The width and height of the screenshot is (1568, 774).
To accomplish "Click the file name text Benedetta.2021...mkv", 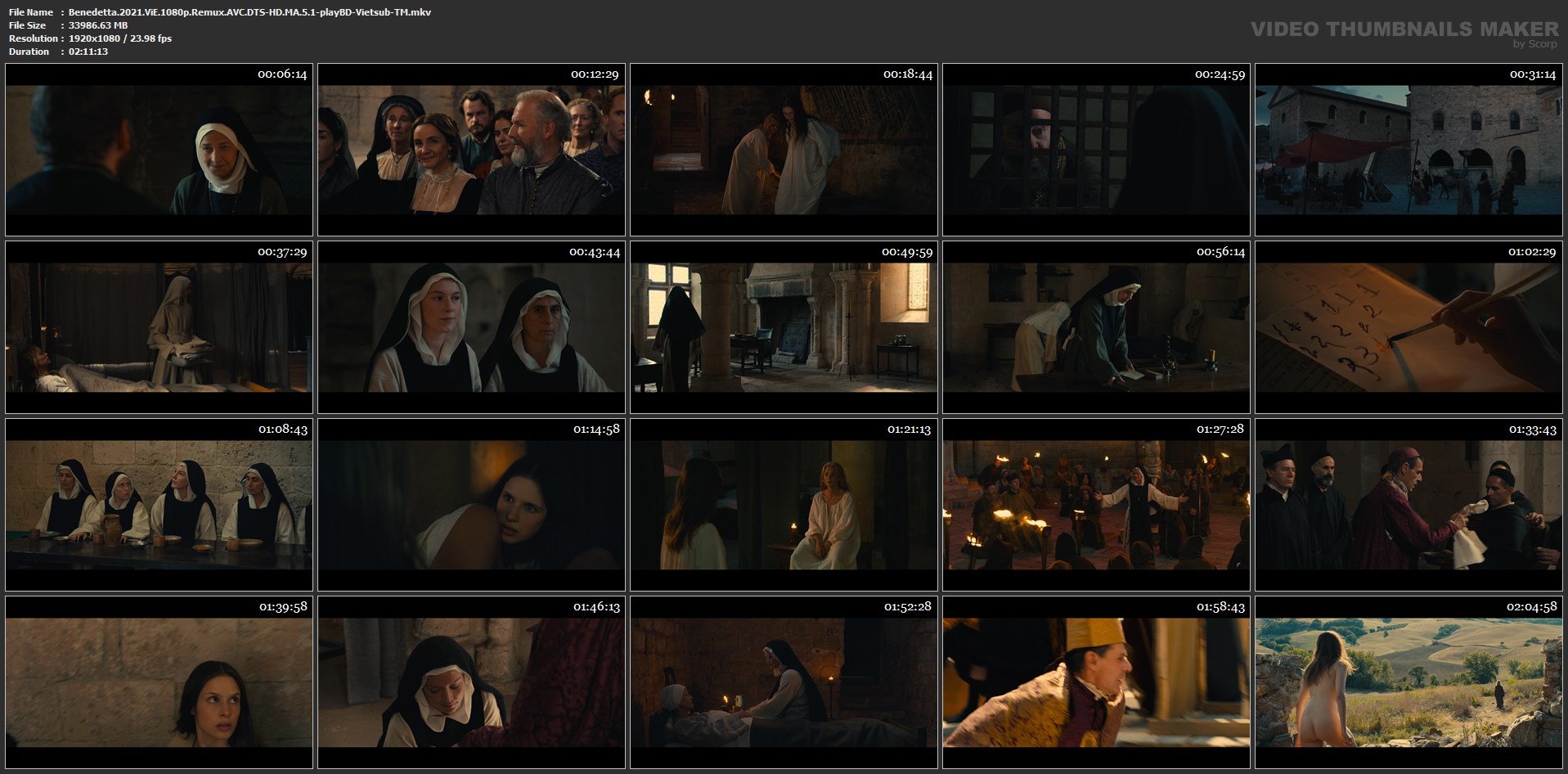I will [249, 12].
